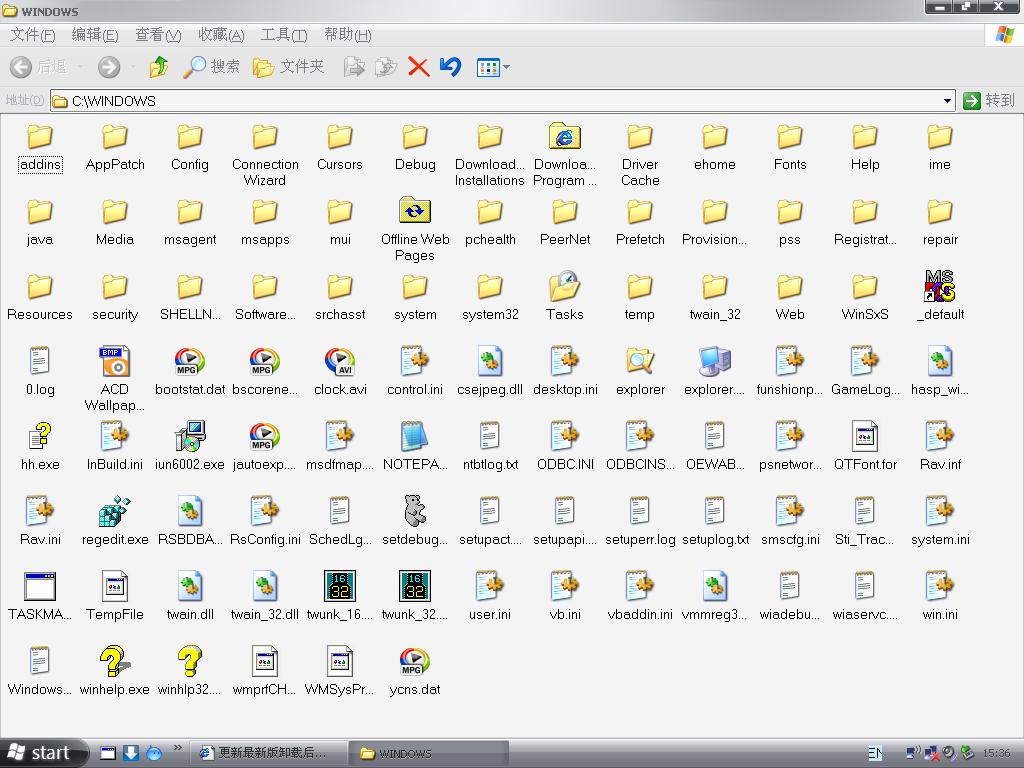
Task: Select the Fonts folder
Action: [790, 137]
